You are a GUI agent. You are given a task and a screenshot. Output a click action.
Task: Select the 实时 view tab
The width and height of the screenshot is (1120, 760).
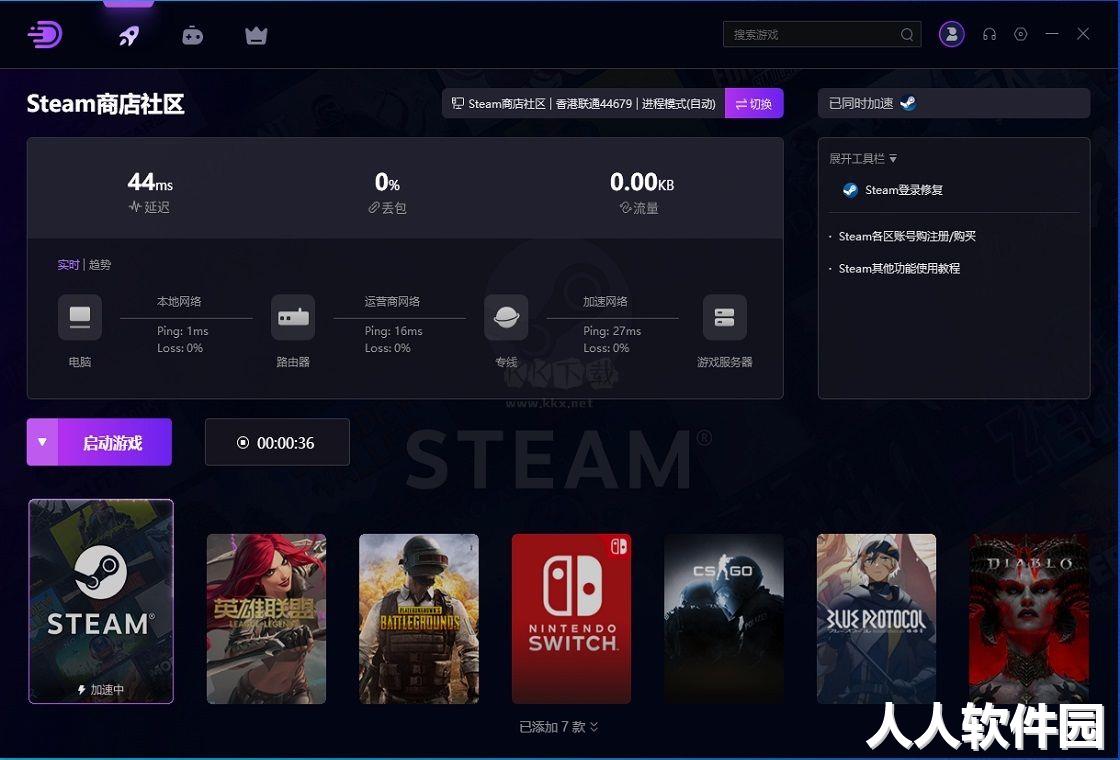coord(68,265)
